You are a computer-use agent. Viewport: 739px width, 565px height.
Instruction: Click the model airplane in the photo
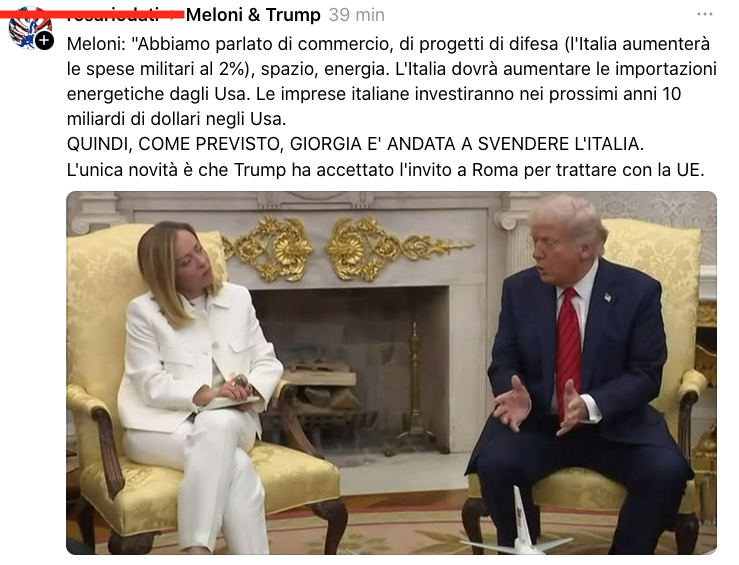click(518, 530)
